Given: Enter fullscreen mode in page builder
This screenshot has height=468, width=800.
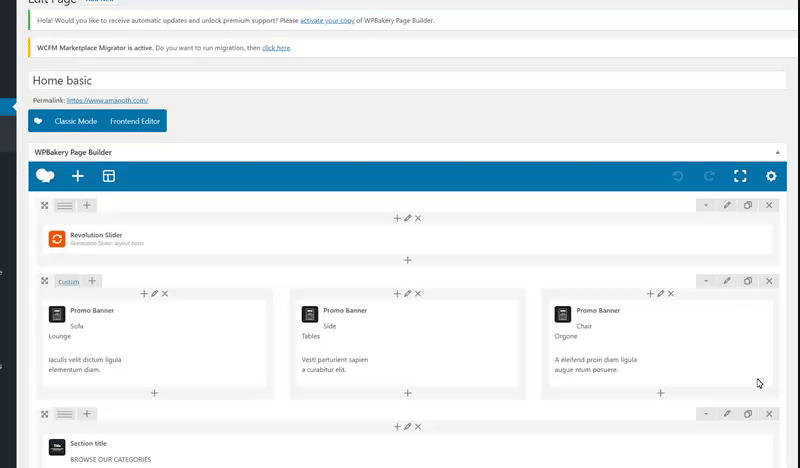Looking at the screenshot, I should 740,176.
